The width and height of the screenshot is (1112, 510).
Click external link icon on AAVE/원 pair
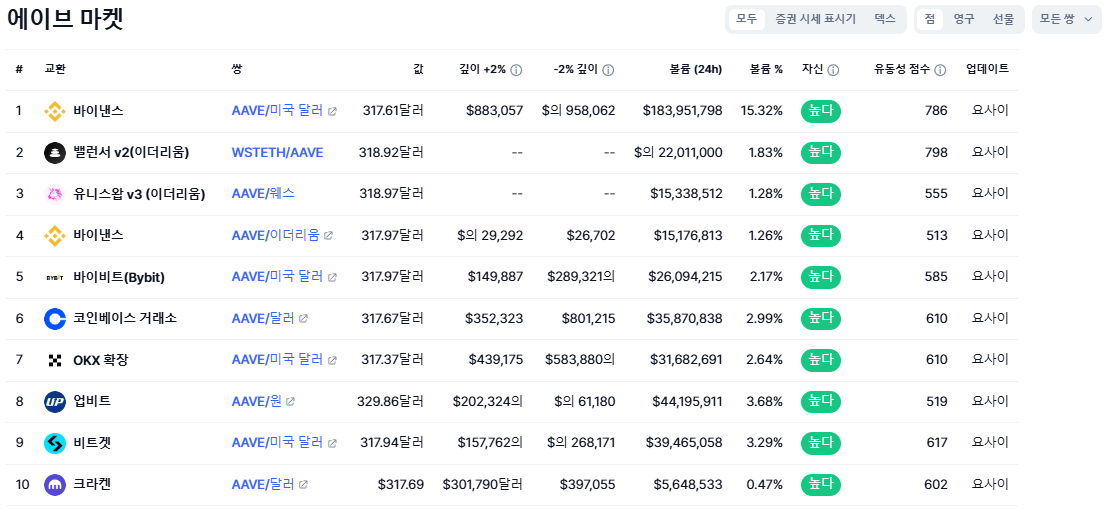pos(290,401)
